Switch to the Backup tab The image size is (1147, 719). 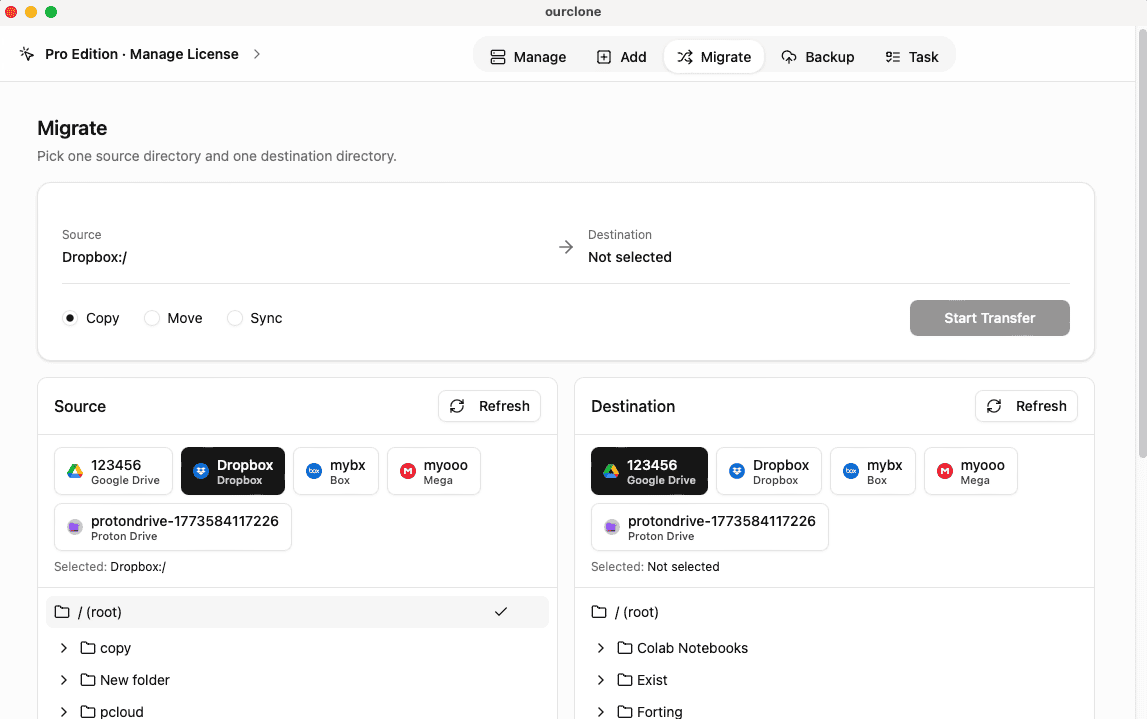point(818,57)
